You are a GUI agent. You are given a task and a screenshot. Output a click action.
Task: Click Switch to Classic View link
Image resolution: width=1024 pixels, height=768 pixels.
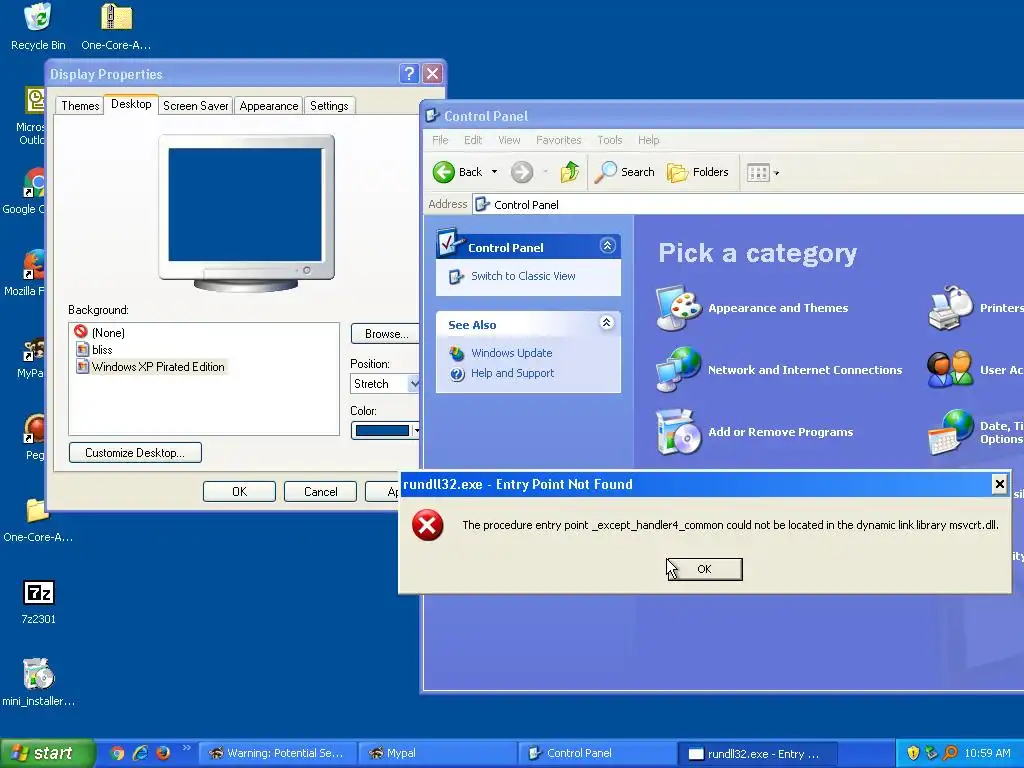pyautogui.click(x=523, y=276)
